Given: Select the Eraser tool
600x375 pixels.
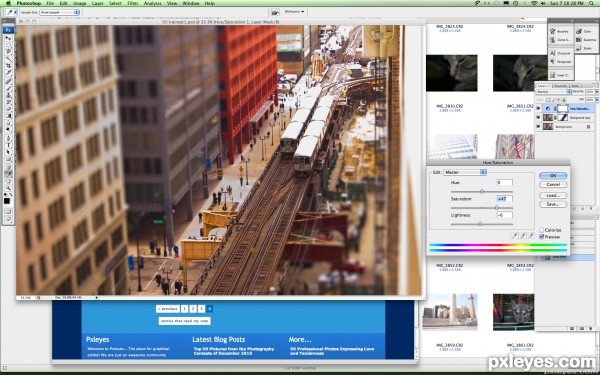Looking at the screenshot, I should click(8, 109).
